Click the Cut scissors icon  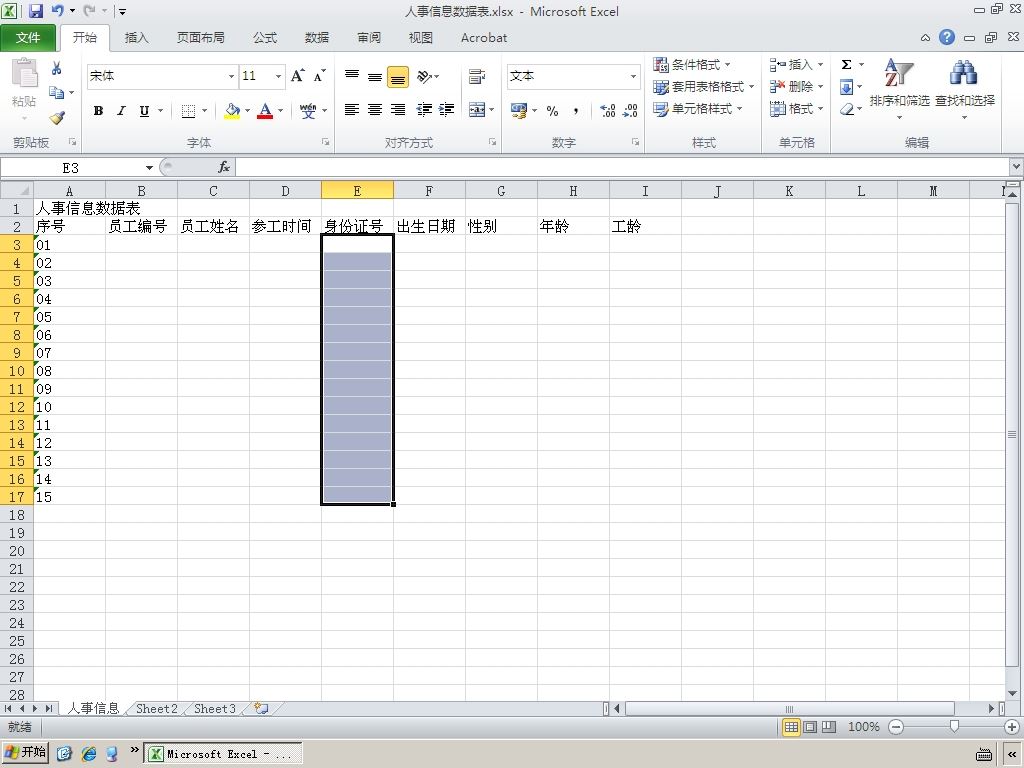[57, 68]
